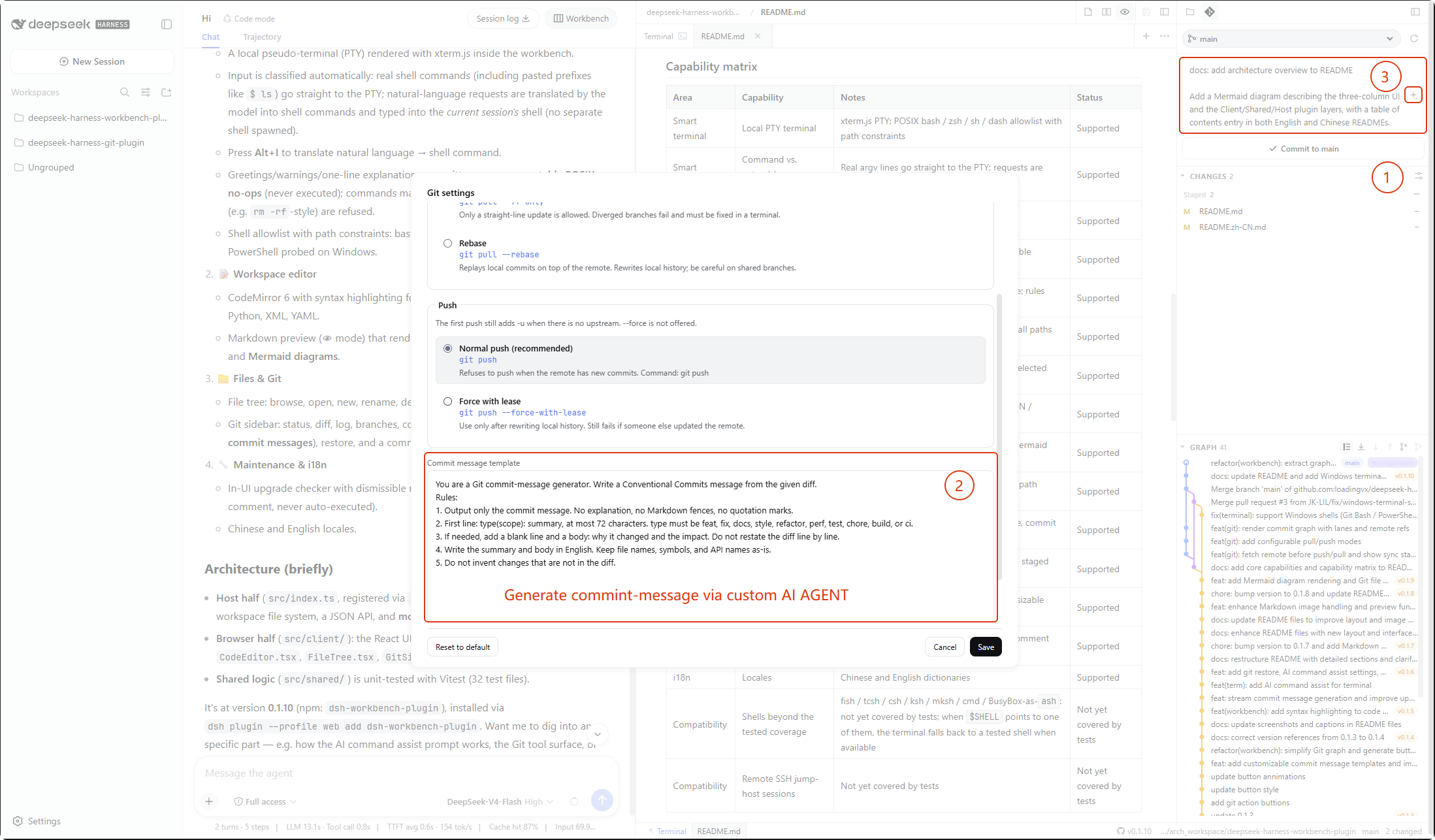Fetch from remote in Graph header
Viewport: 1435px width, 840px height.
[x=1361, y=447]
